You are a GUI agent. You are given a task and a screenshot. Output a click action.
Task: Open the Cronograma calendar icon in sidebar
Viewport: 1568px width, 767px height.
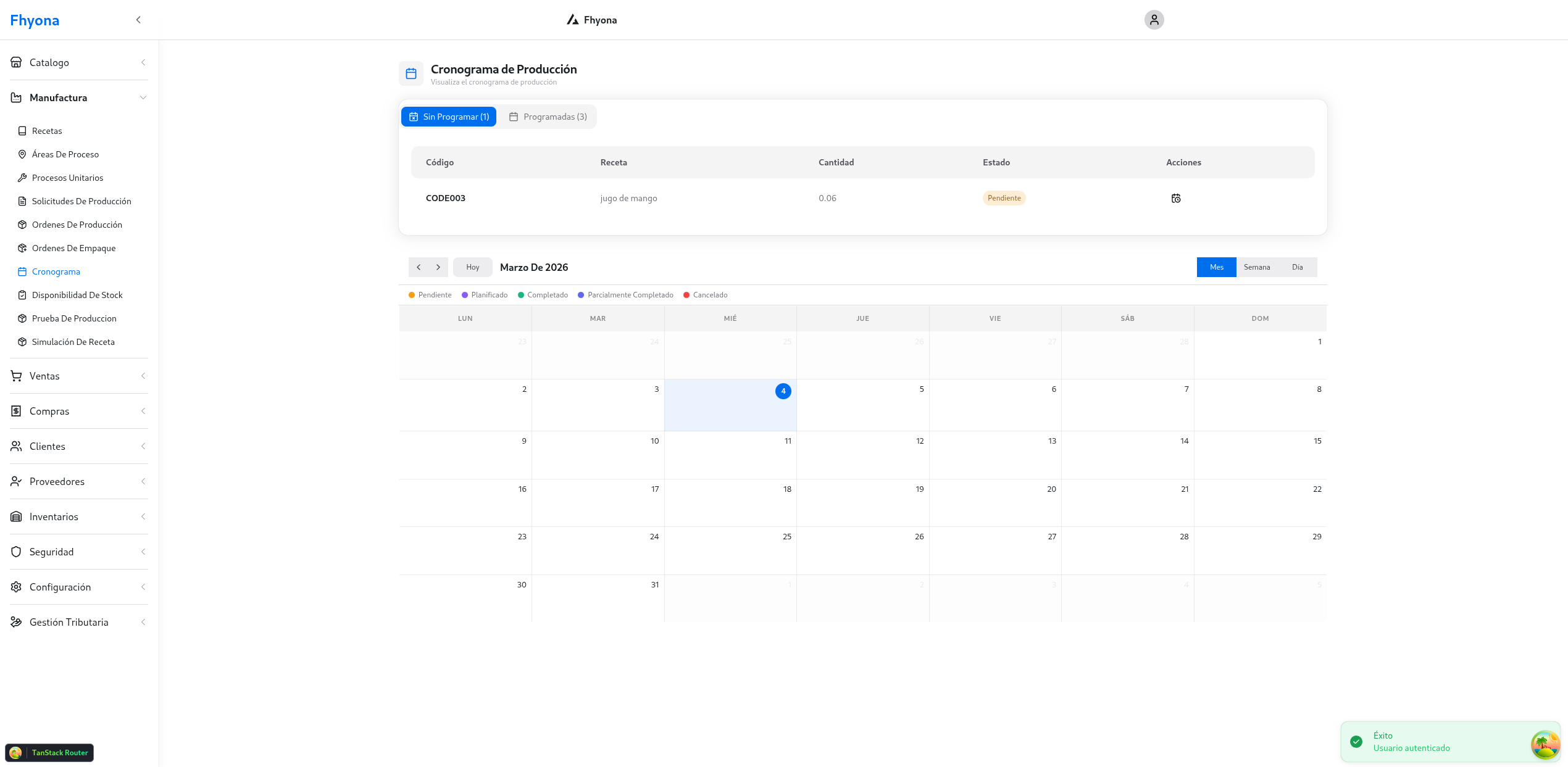[22, 272]
